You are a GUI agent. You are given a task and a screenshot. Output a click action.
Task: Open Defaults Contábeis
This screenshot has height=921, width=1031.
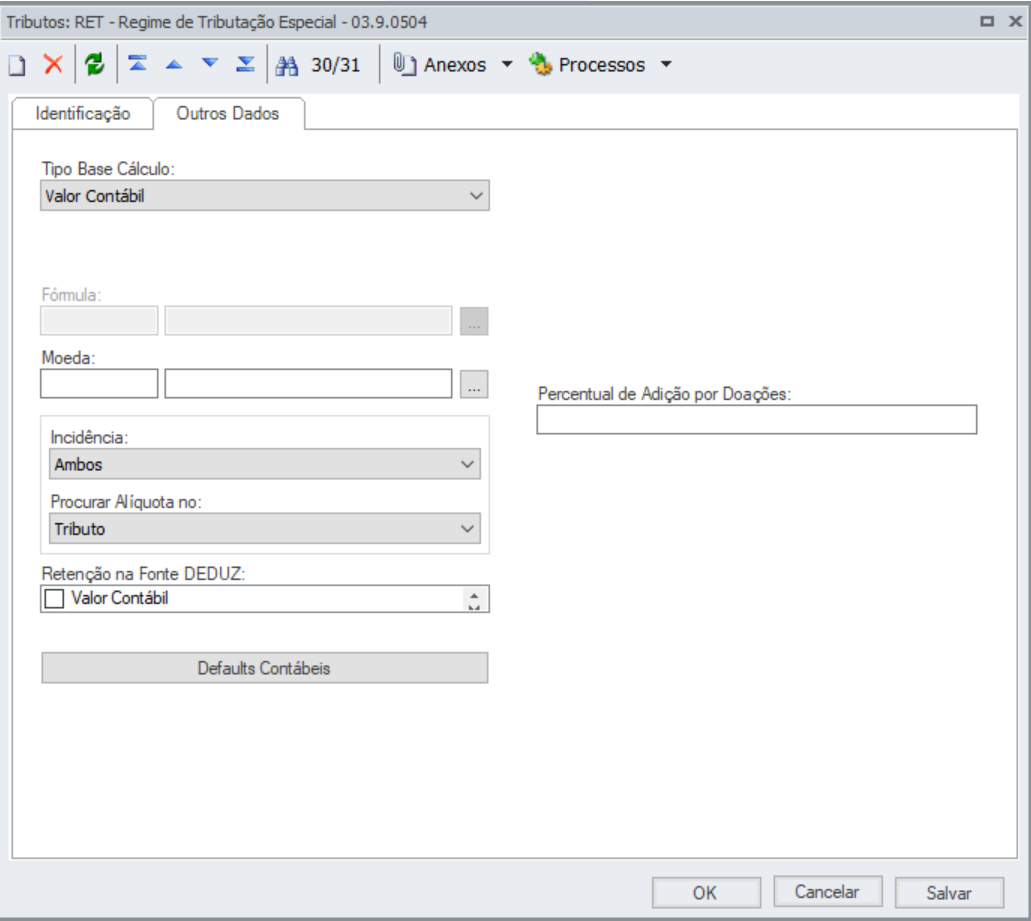coord(265,668)
